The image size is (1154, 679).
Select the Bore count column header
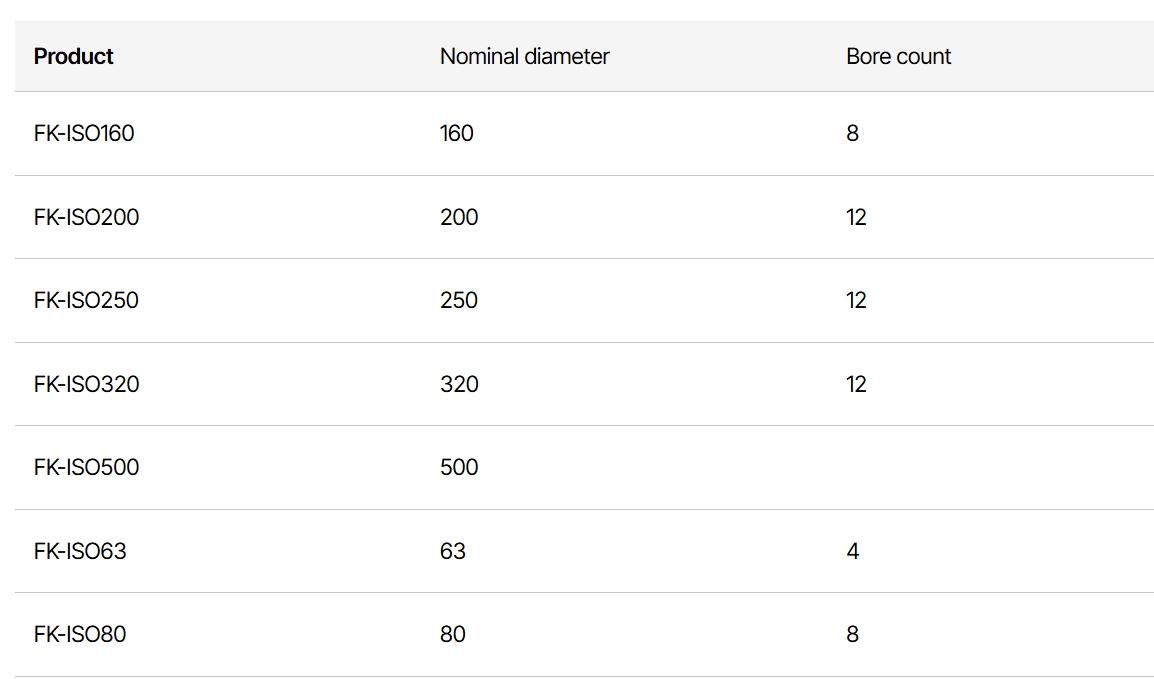pos(898,57)
